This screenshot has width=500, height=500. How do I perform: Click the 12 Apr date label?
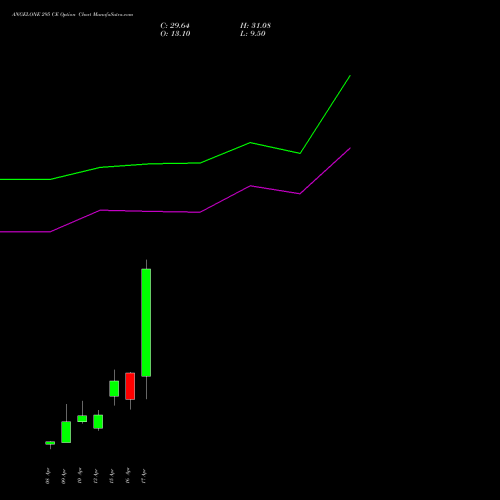pos(96,477)
